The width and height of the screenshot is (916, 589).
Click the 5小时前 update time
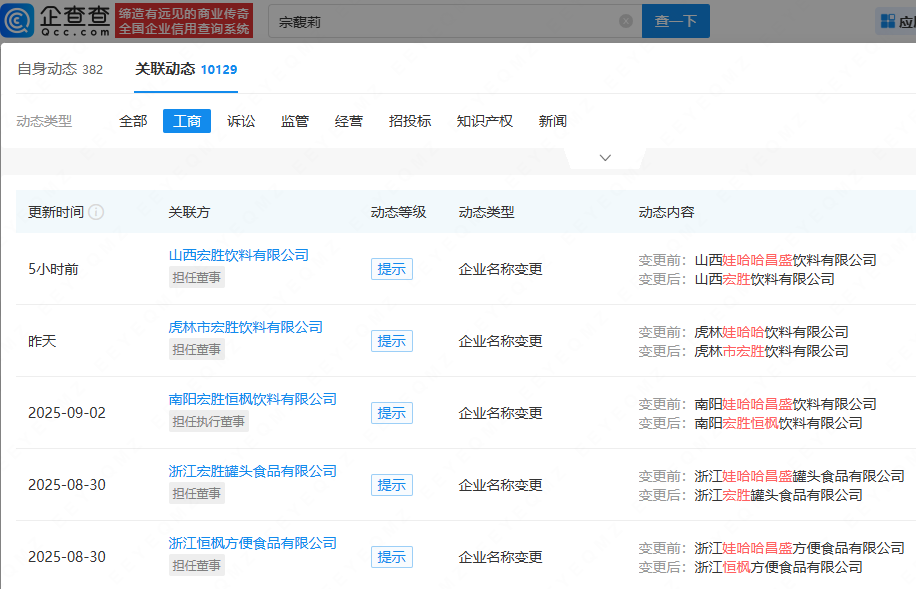coord(53,269)
